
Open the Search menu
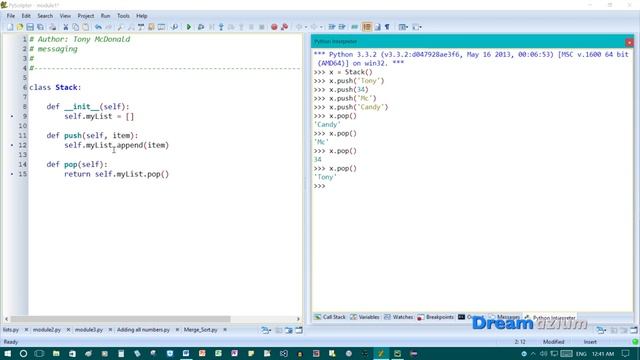pyautogui.click(x=45, y=16)
